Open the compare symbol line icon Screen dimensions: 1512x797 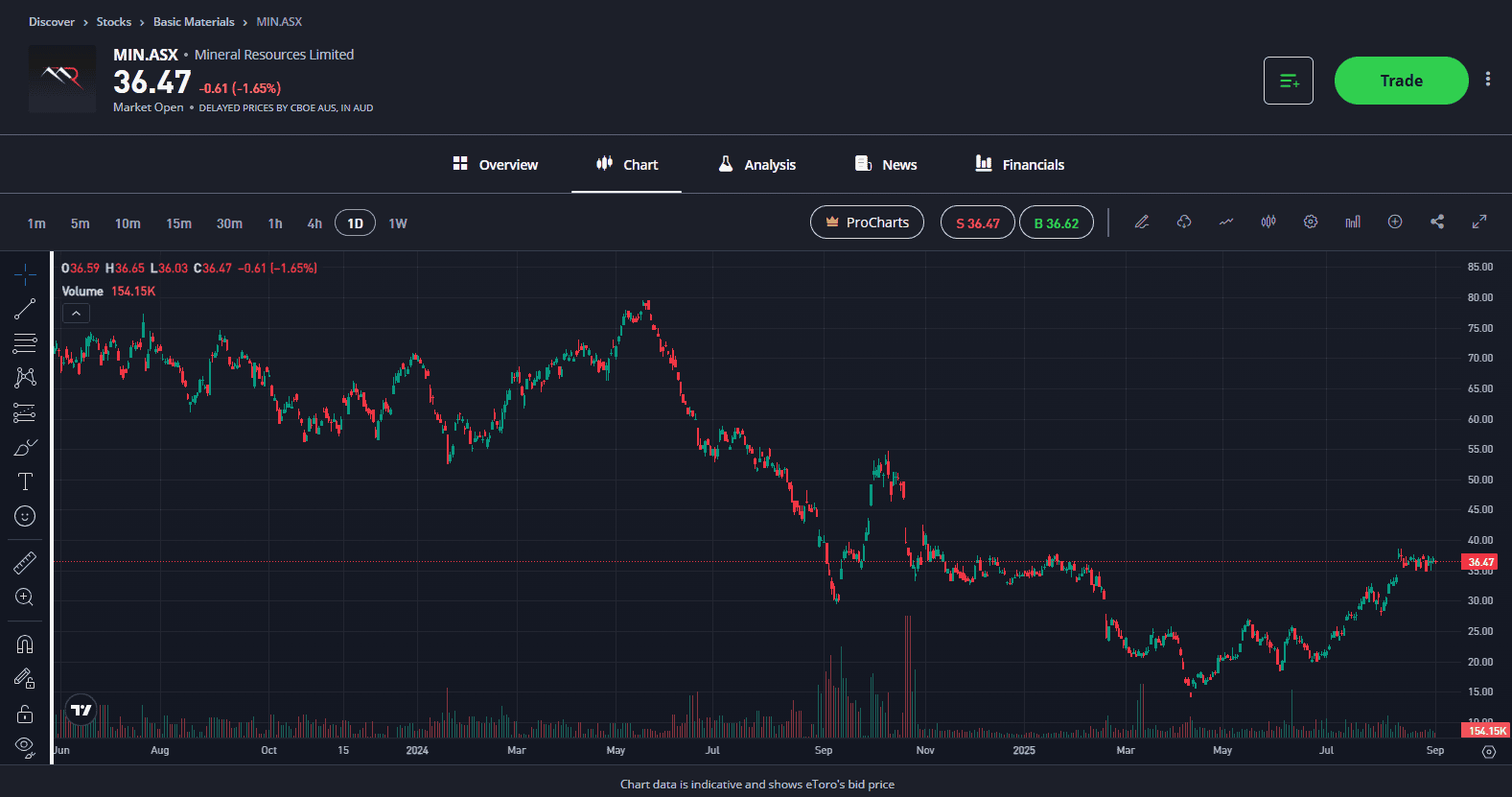1226,222
